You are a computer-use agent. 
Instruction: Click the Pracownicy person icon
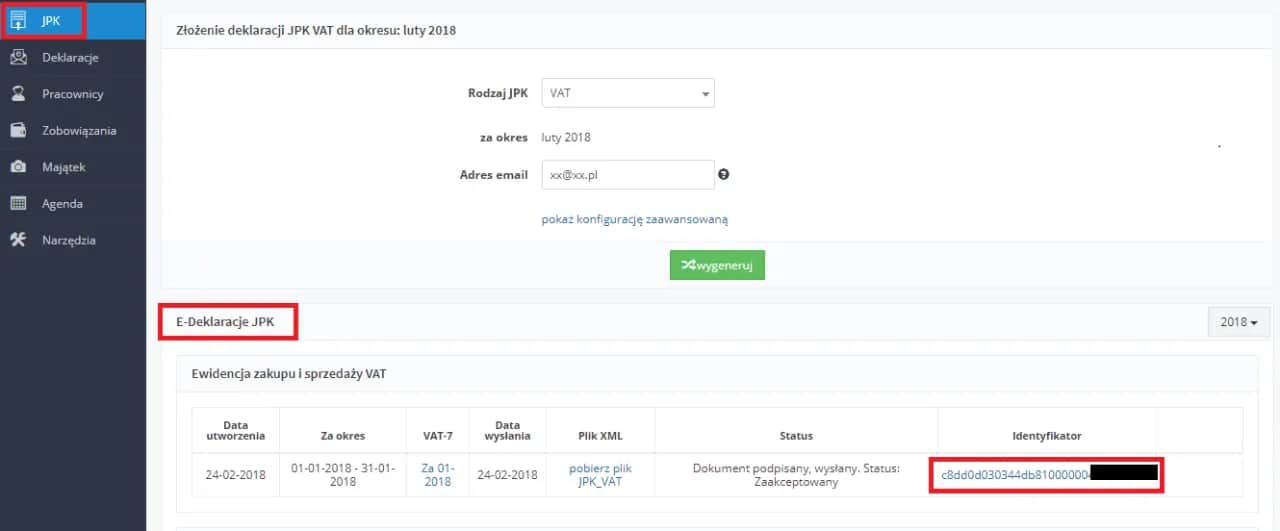tap(18, 94)
